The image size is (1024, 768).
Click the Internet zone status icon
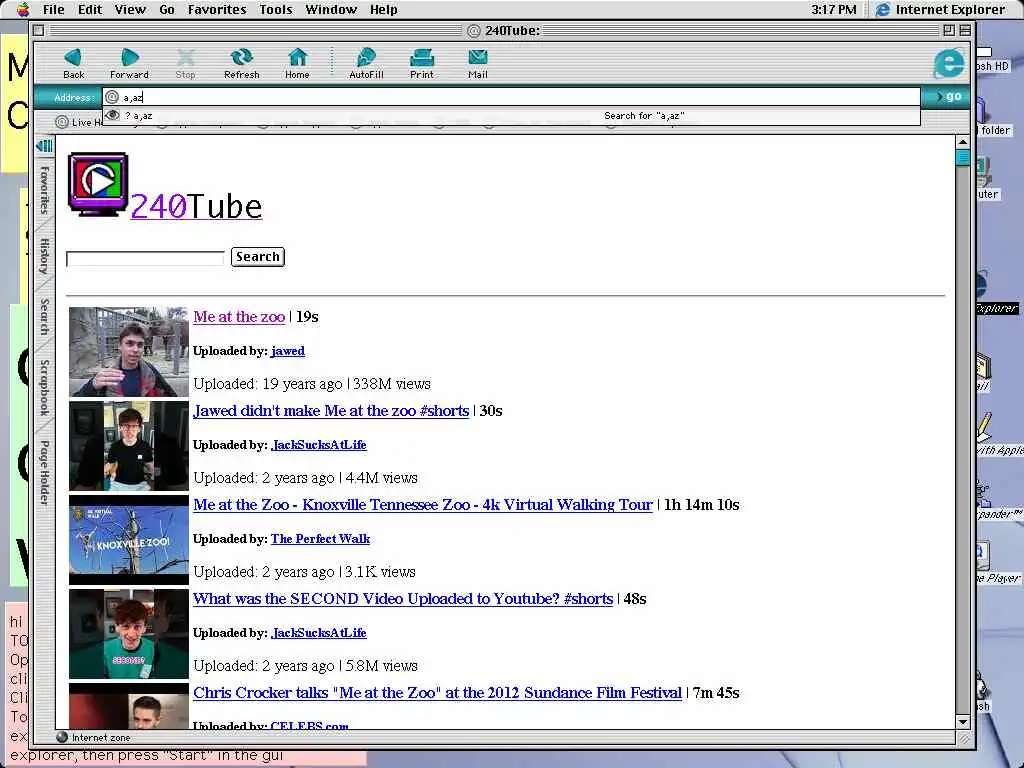pyautogui.click(x=62, y=737)
